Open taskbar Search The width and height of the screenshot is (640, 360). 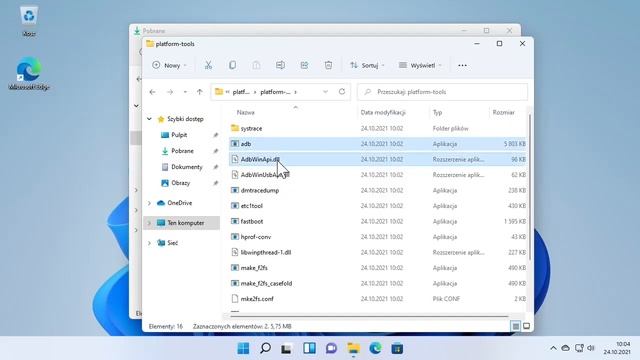265,348
